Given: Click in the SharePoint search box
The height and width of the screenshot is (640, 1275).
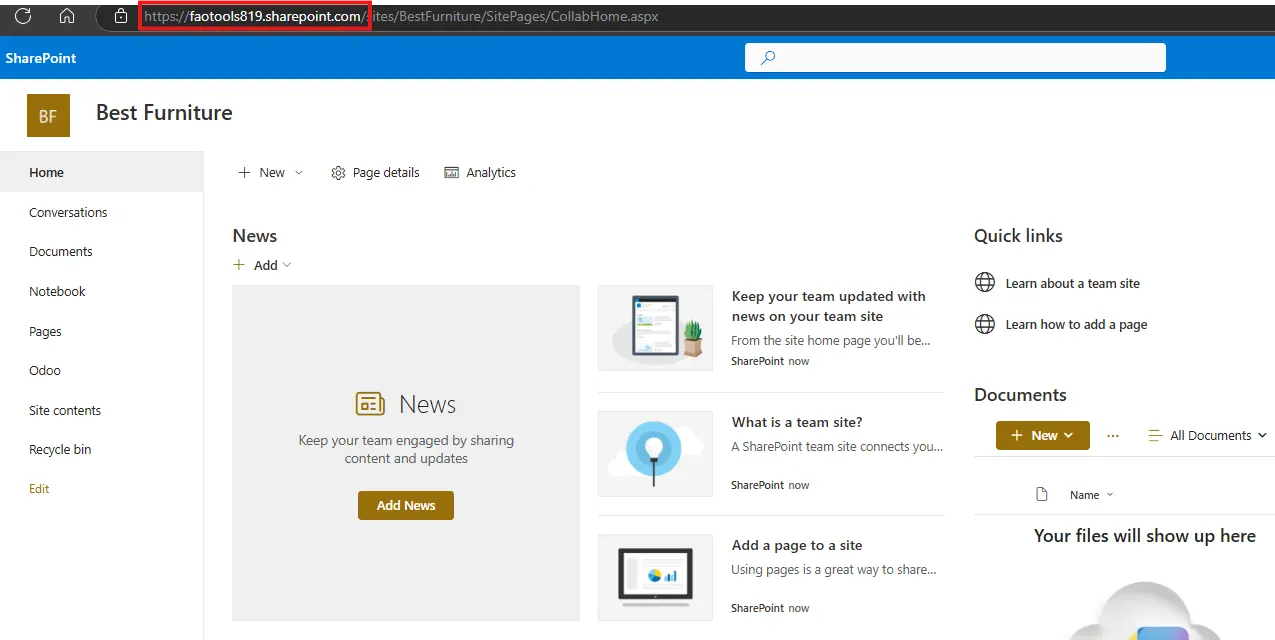Looking at the screenshot, I should [955, 58].
